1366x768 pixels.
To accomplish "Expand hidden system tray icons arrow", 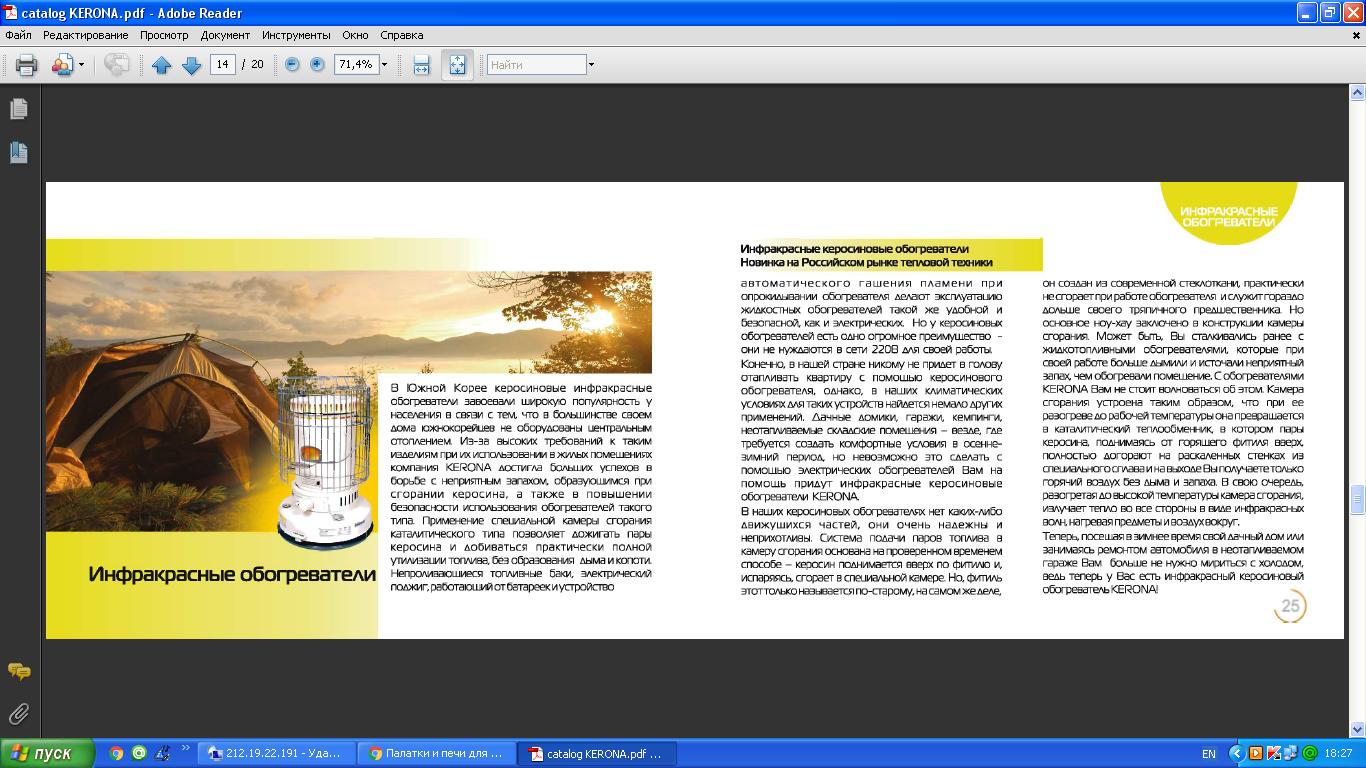I will [x=1237, y=753].
